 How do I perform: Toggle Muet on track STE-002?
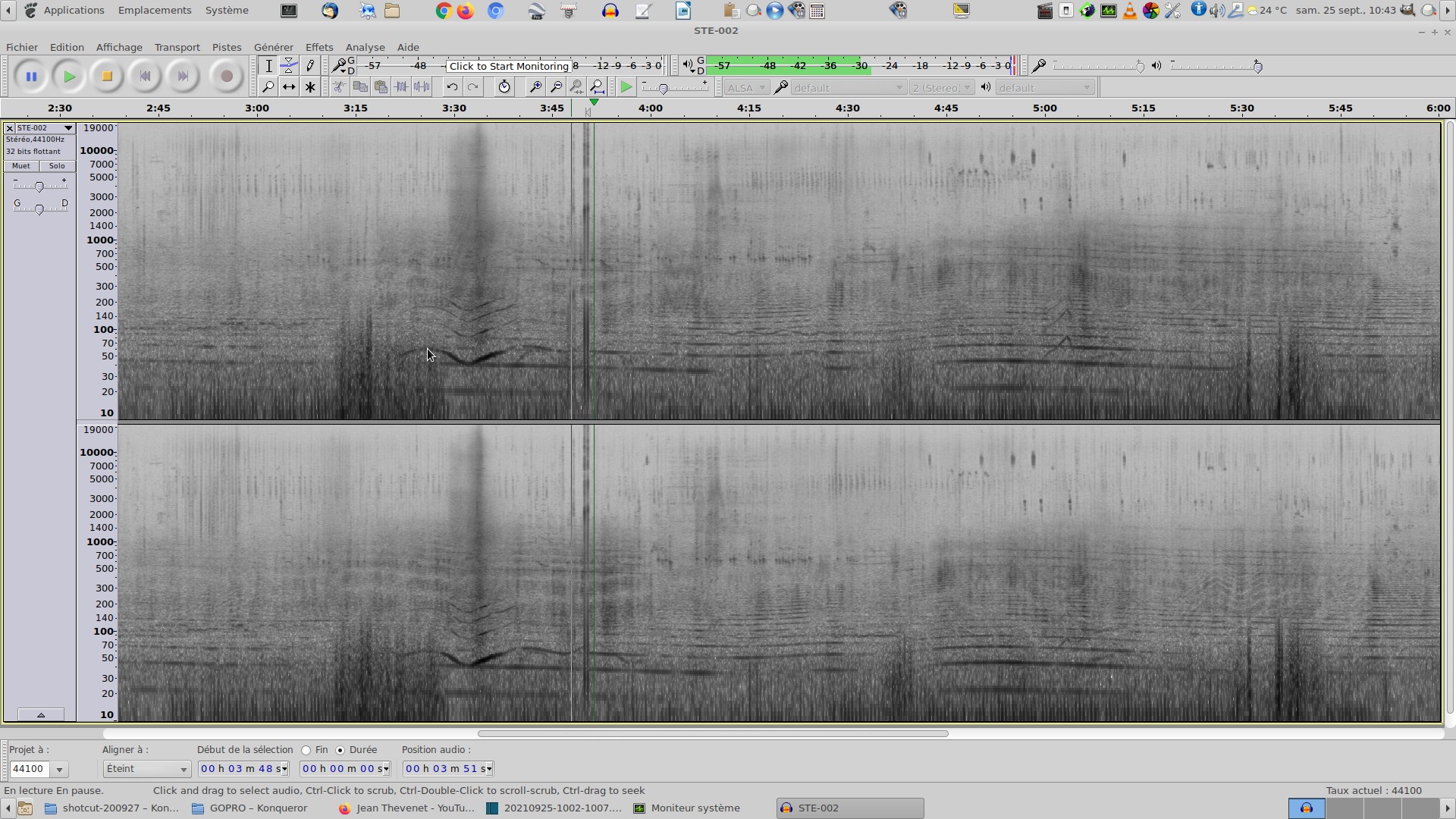21,166
